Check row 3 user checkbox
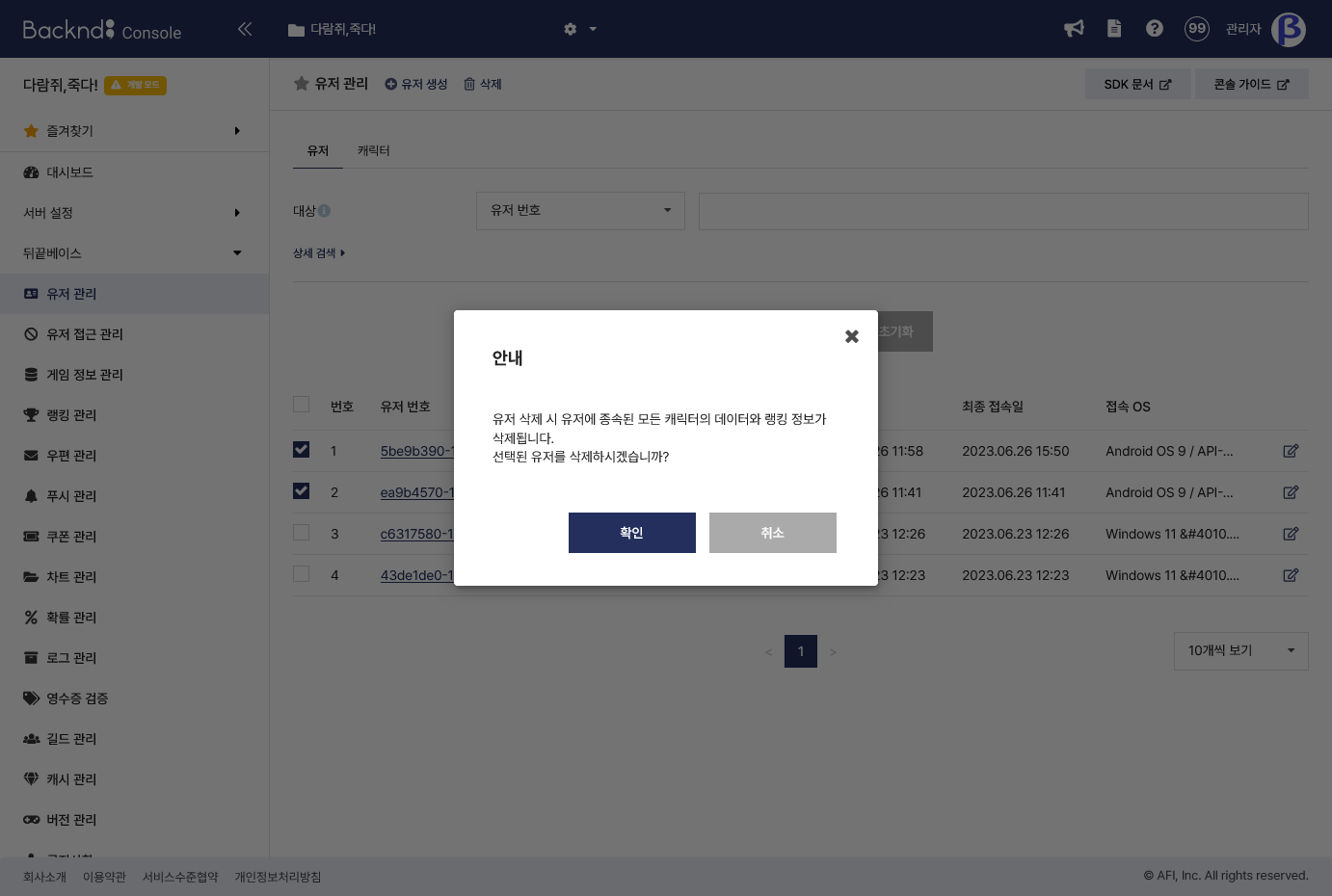 (302, 533)
